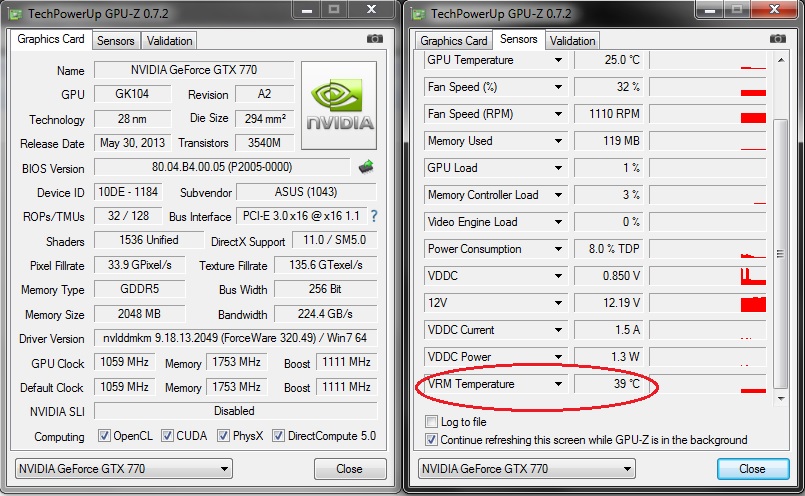Open the Memory Used sensor dropdown

[558, 141]
